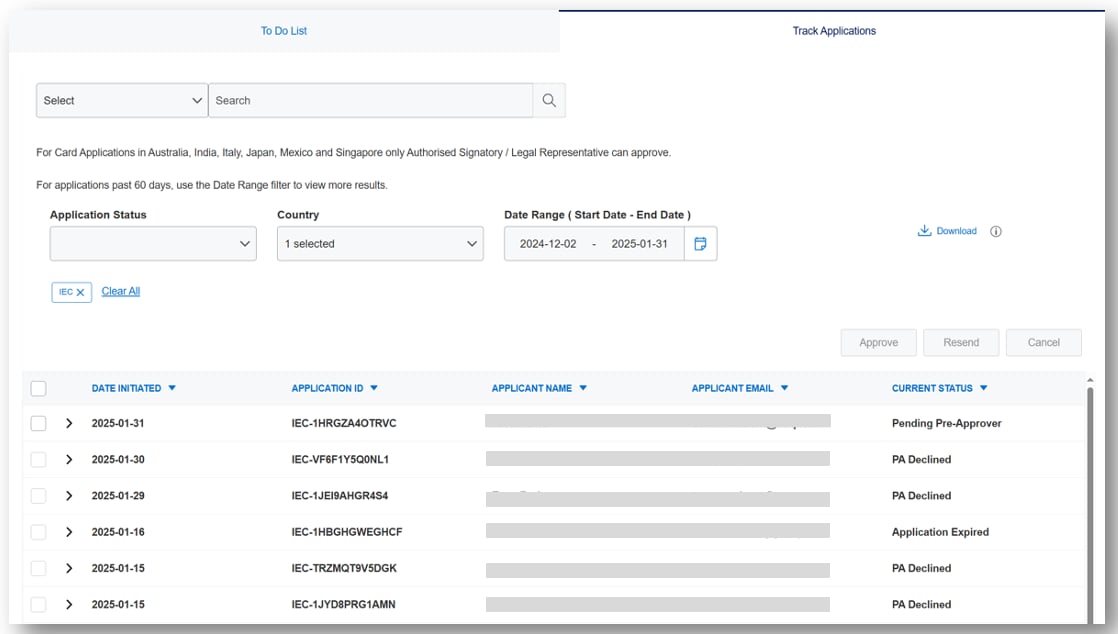Open the calendar icon for Date Range
1118x634 pixels.
coord(699,243)
